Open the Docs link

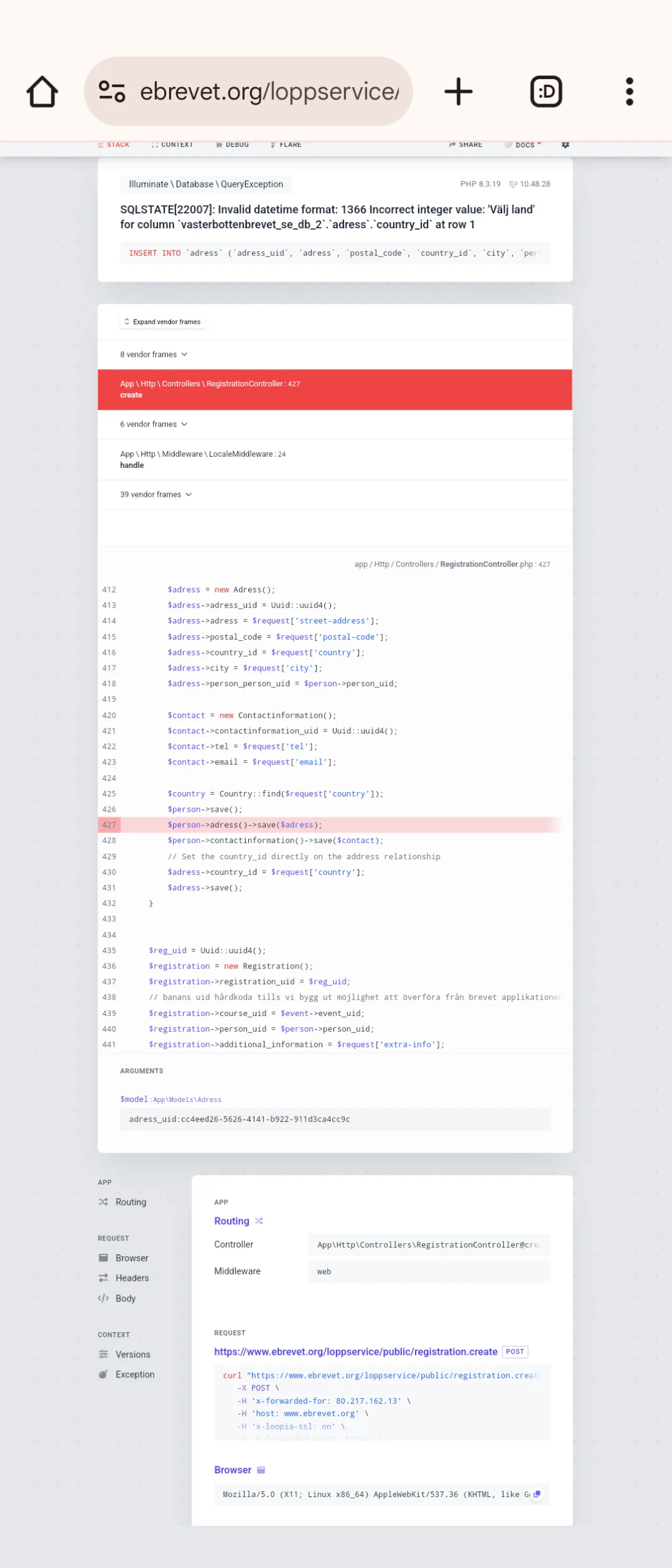click(x=523, y=144)
